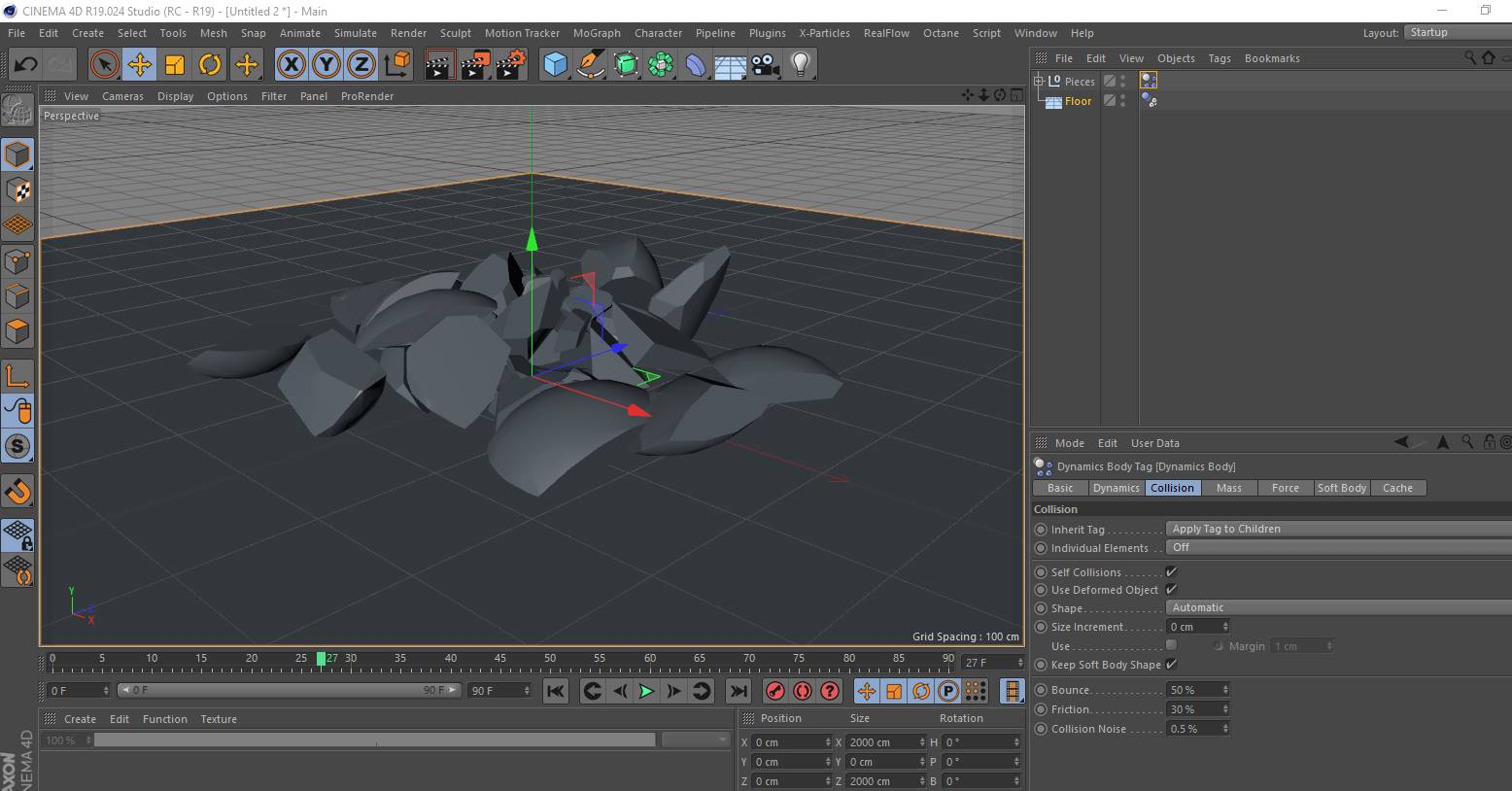Screen dimensions: 1512x791
Task: Go to end of animation
Action: point(739,691)
